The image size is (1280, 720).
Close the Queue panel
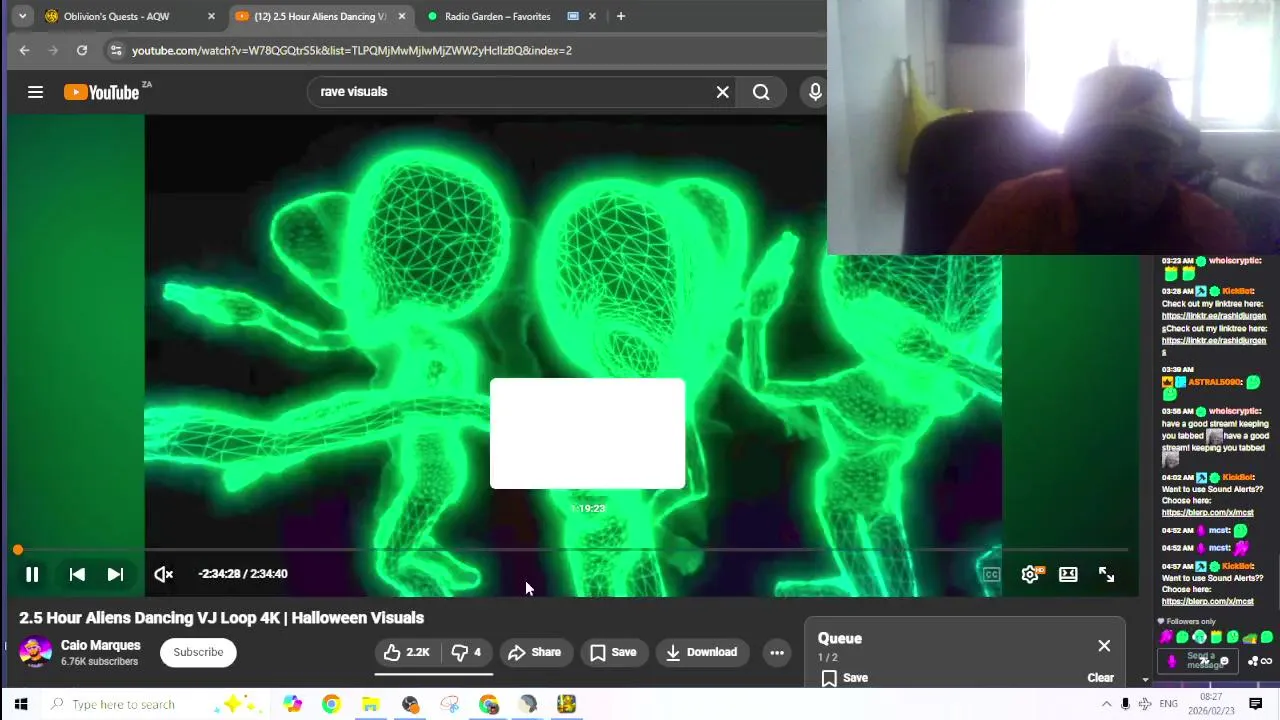1104,646
